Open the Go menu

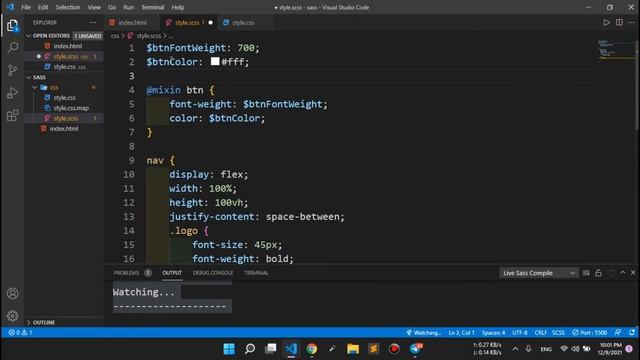(x=112, y=7)
